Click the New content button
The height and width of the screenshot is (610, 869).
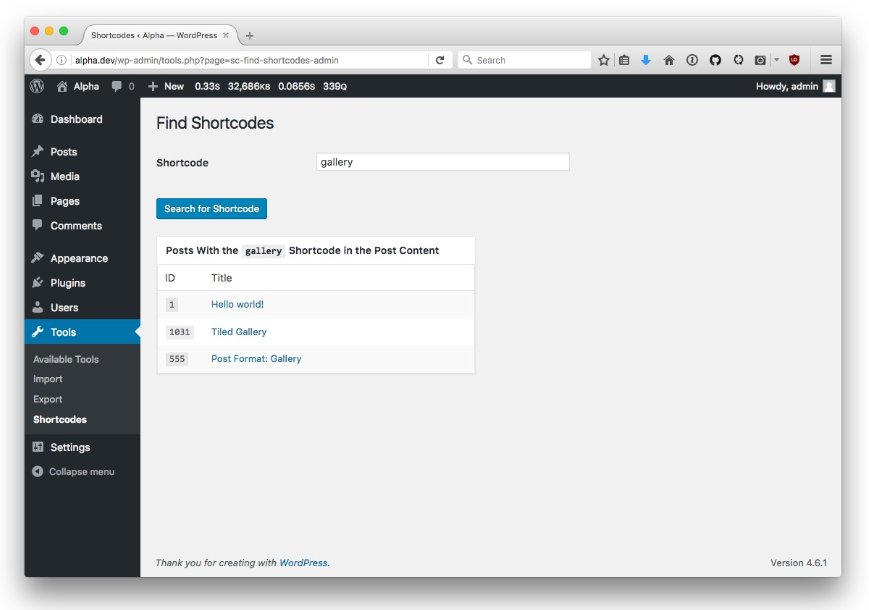[x=166, y=86]
